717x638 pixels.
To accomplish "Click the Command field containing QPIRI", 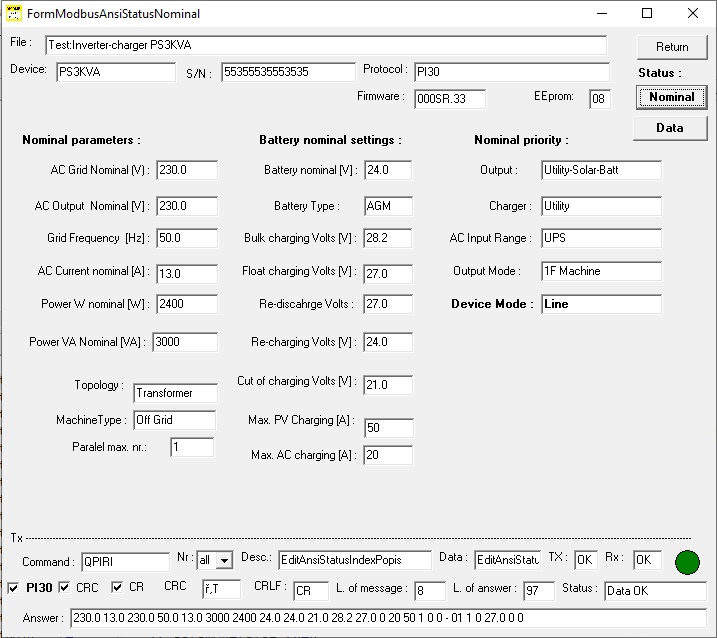I will coord(125,562).
